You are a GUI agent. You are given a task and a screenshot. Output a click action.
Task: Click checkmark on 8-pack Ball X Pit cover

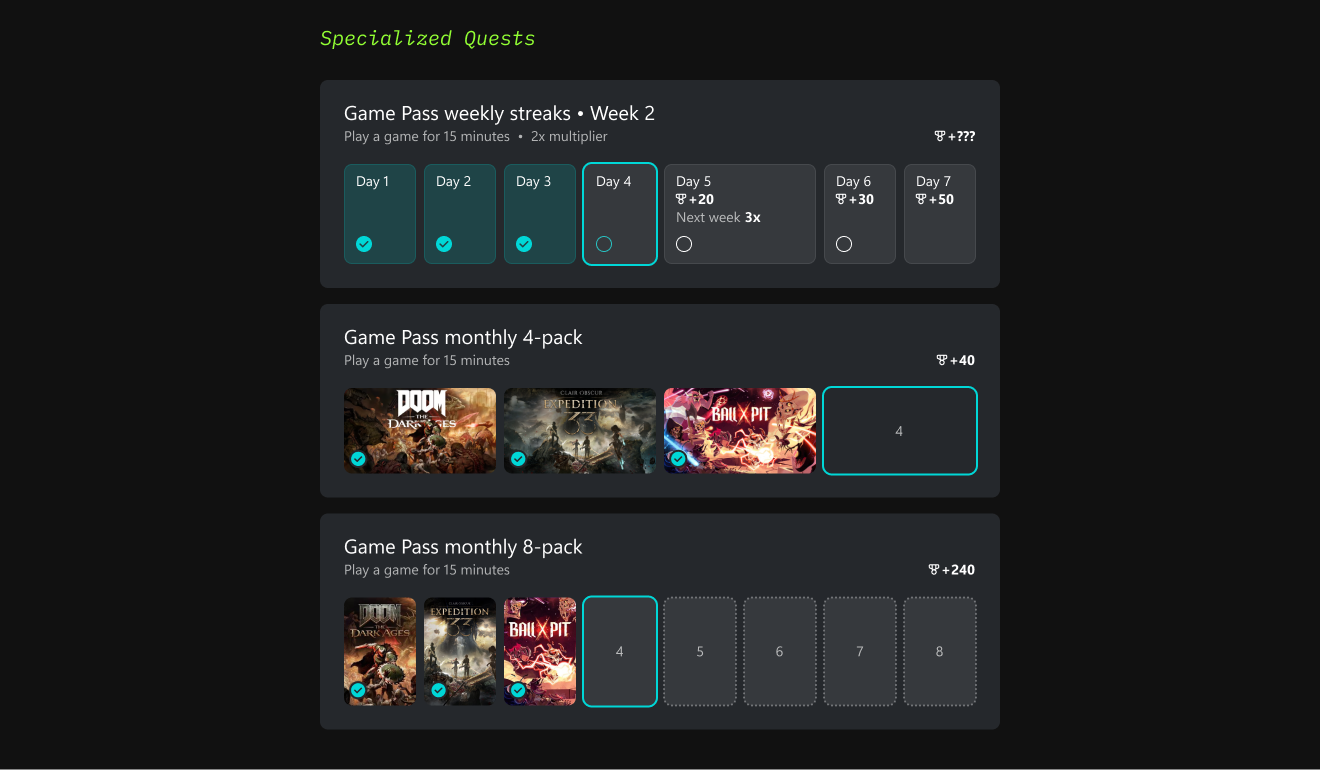(518, 690)
